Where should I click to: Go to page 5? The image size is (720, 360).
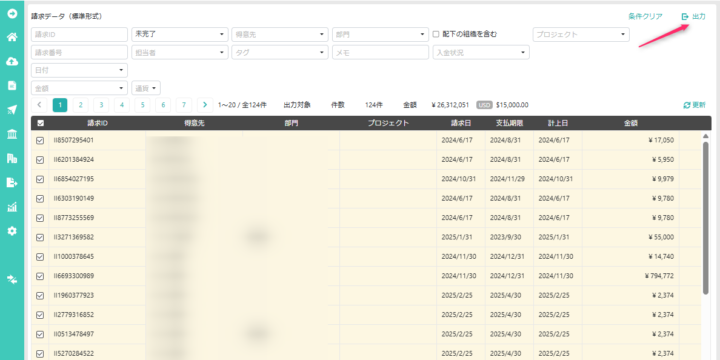[142, 105]
